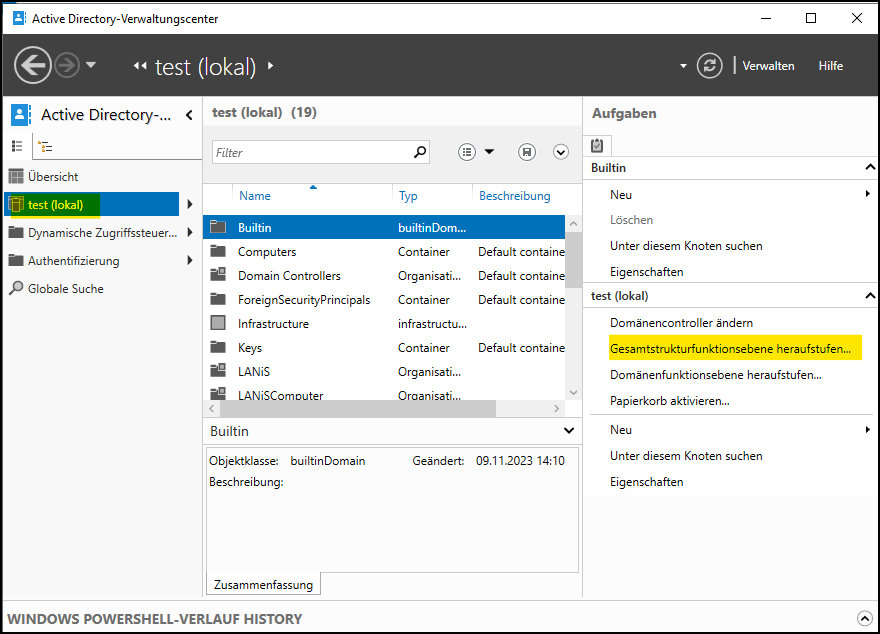Open the dropdown arrow left of refresh
The width and height of the screenshot is (880, 634).
click(x=683, y=66)
